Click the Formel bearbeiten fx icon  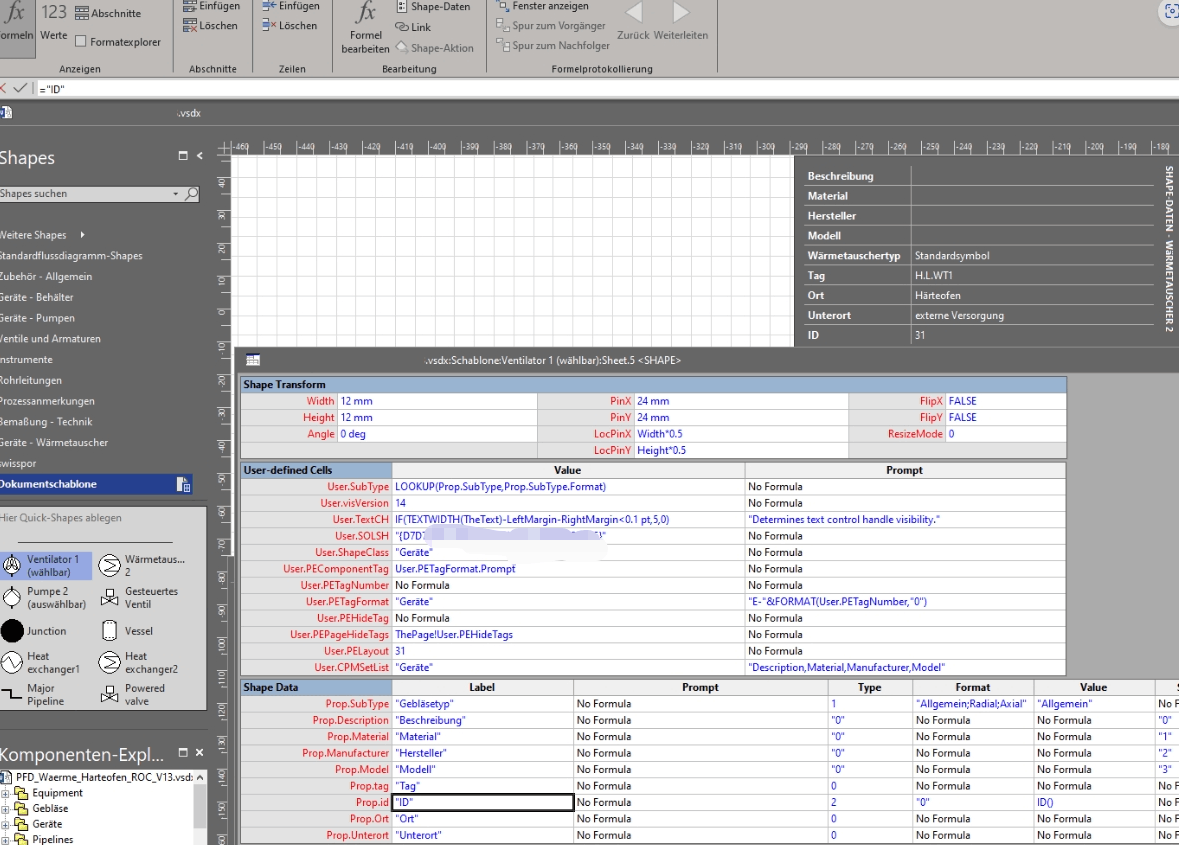tap(366, 13)
